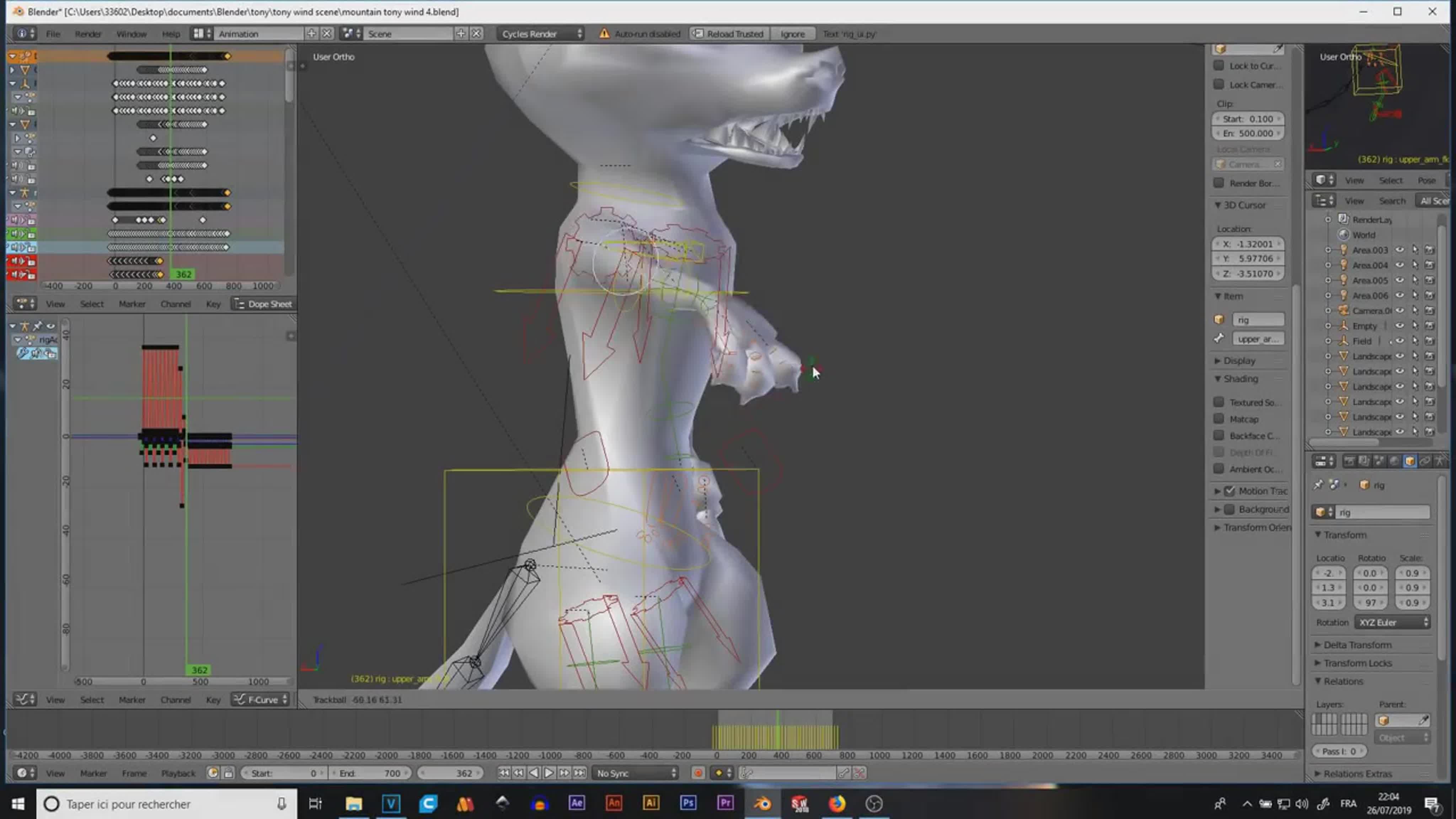Open File Explorer from the taskbar
Screen dimensions: 1456x819
click(x=354, y=804)
